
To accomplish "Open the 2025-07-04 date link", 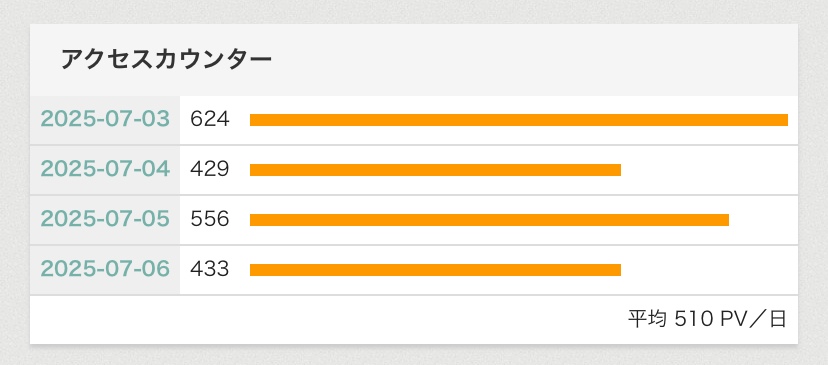I will 105,170.
